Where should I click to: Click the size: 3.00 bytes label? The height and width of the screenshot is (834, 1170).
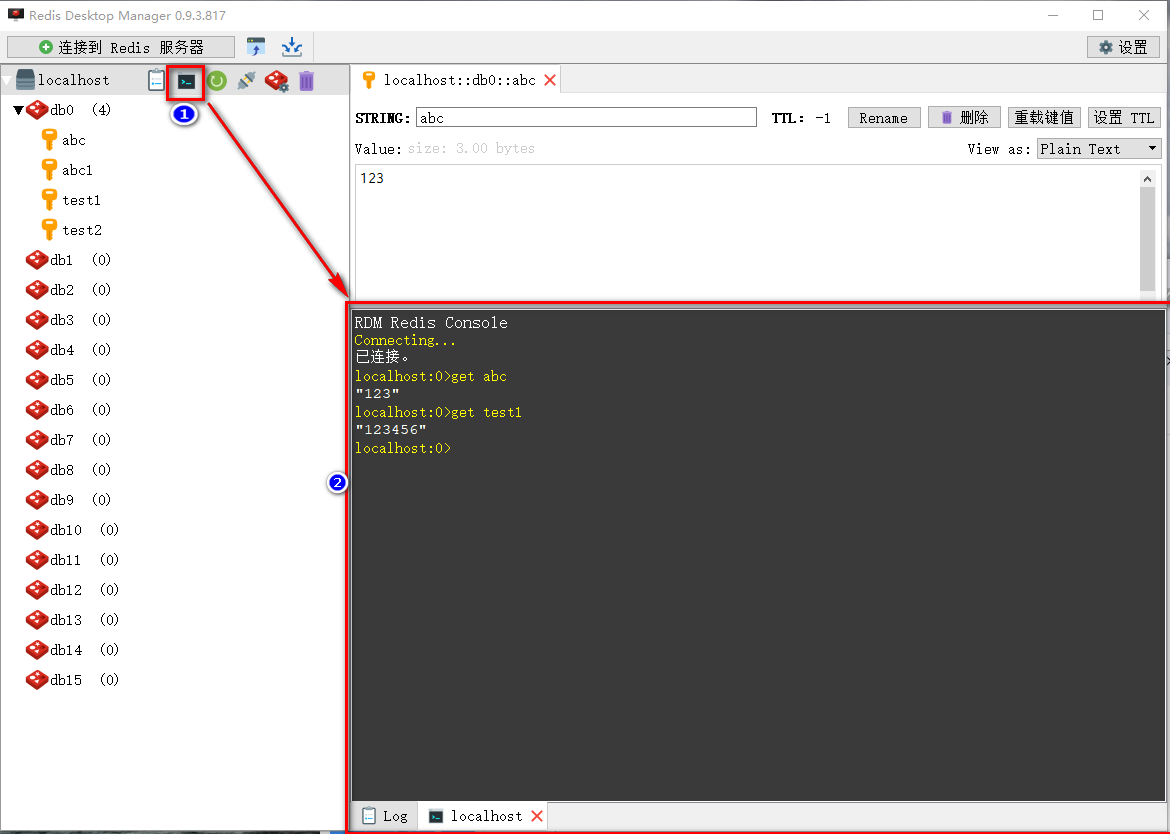(x=471, y=148)
